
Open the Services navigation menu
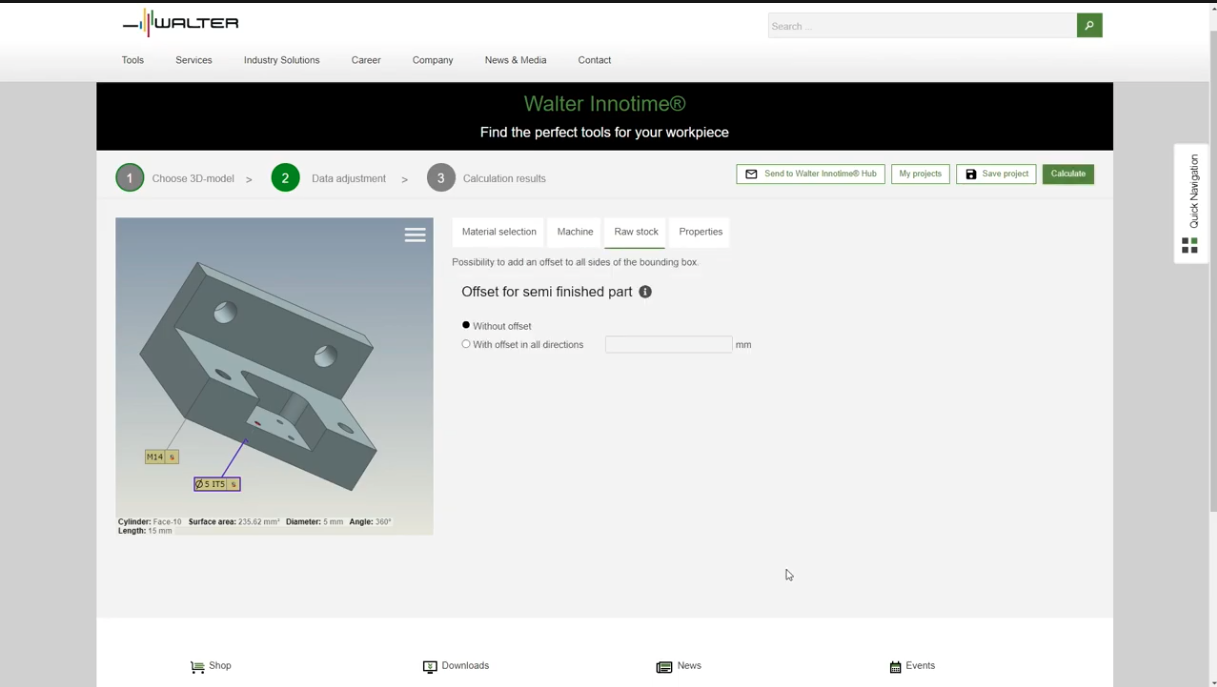click(194, 60)
